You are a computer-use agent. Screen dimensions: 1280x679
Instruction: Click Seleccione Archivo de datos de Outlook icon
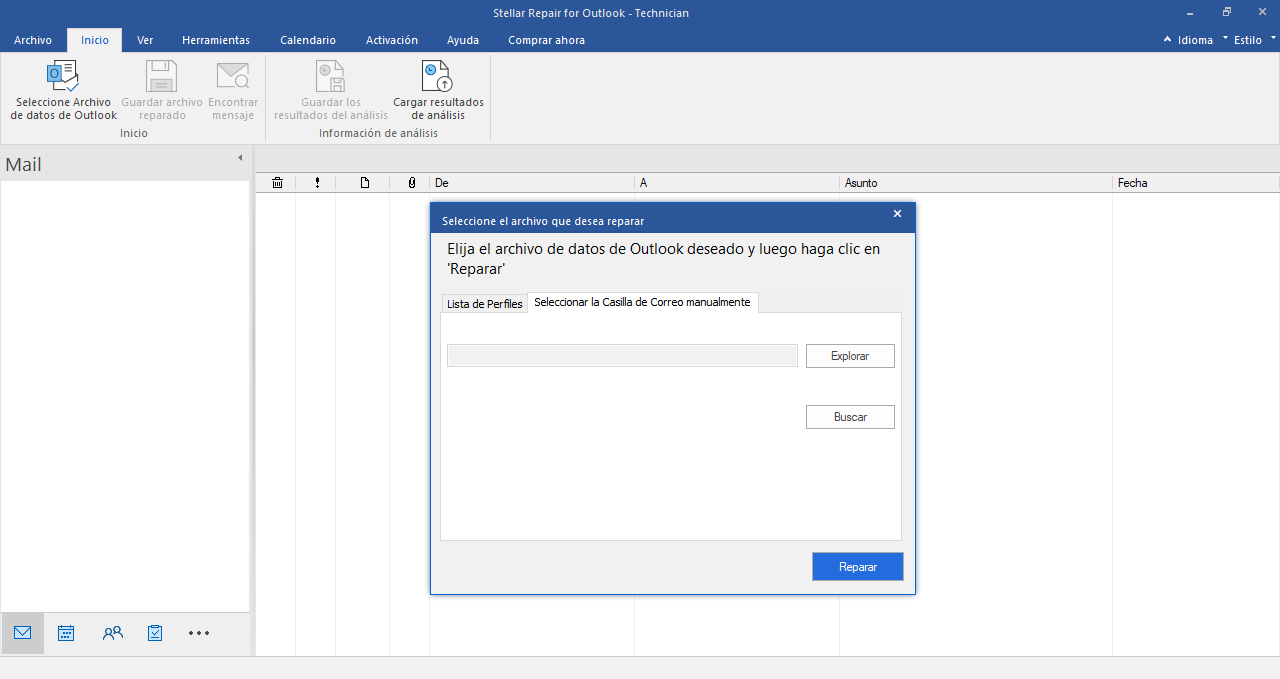point(63,76)
